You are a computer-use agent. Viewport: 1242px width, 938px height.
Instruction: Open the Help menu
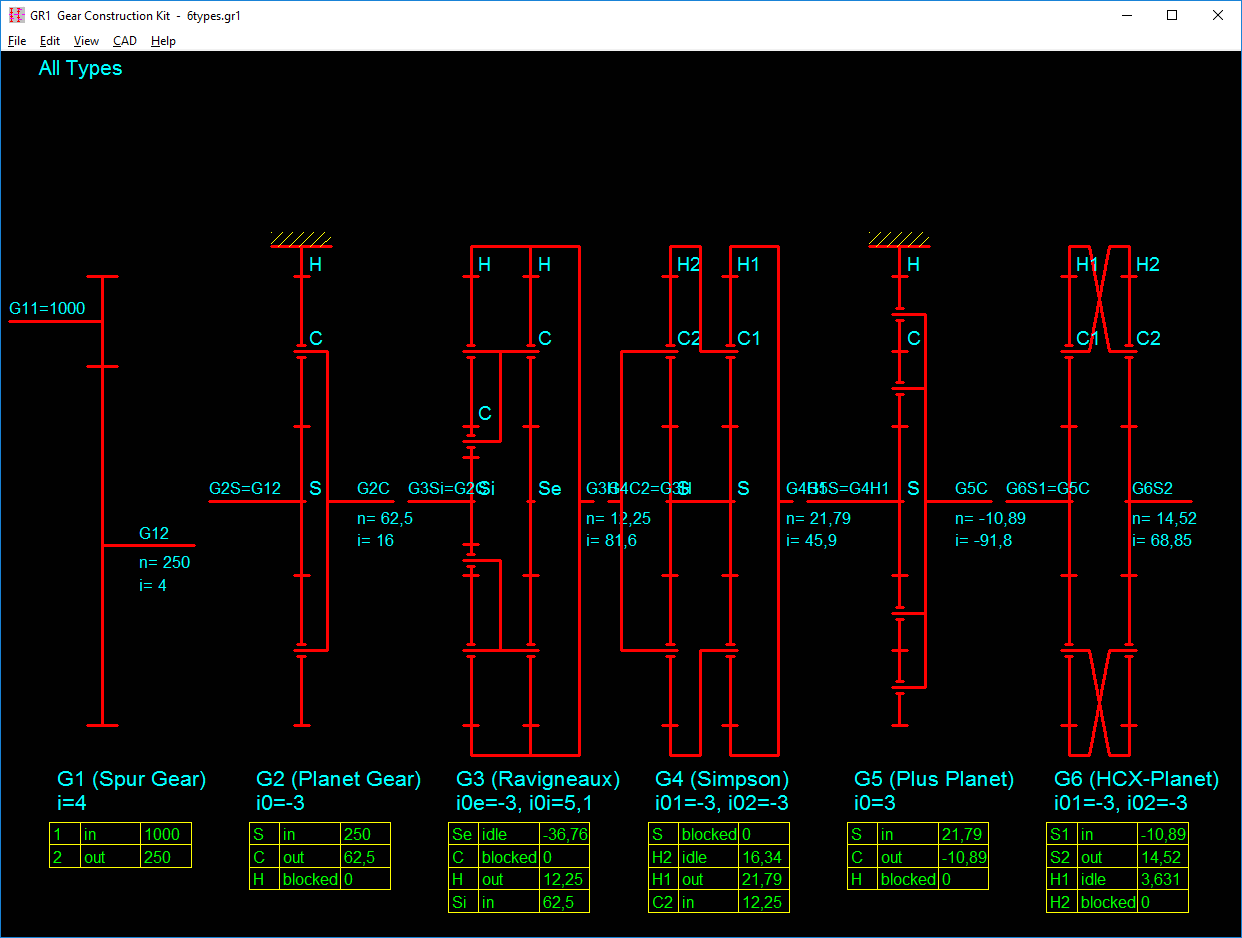point(163,41)
